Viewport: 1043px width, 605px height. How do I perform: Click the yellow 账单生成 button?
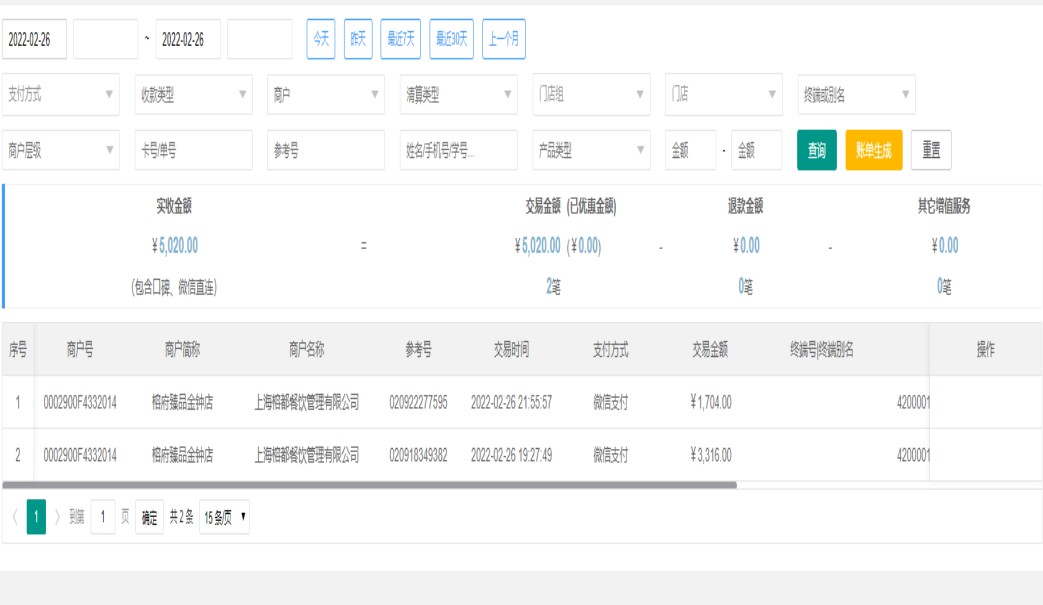click(x=874, y=150)
